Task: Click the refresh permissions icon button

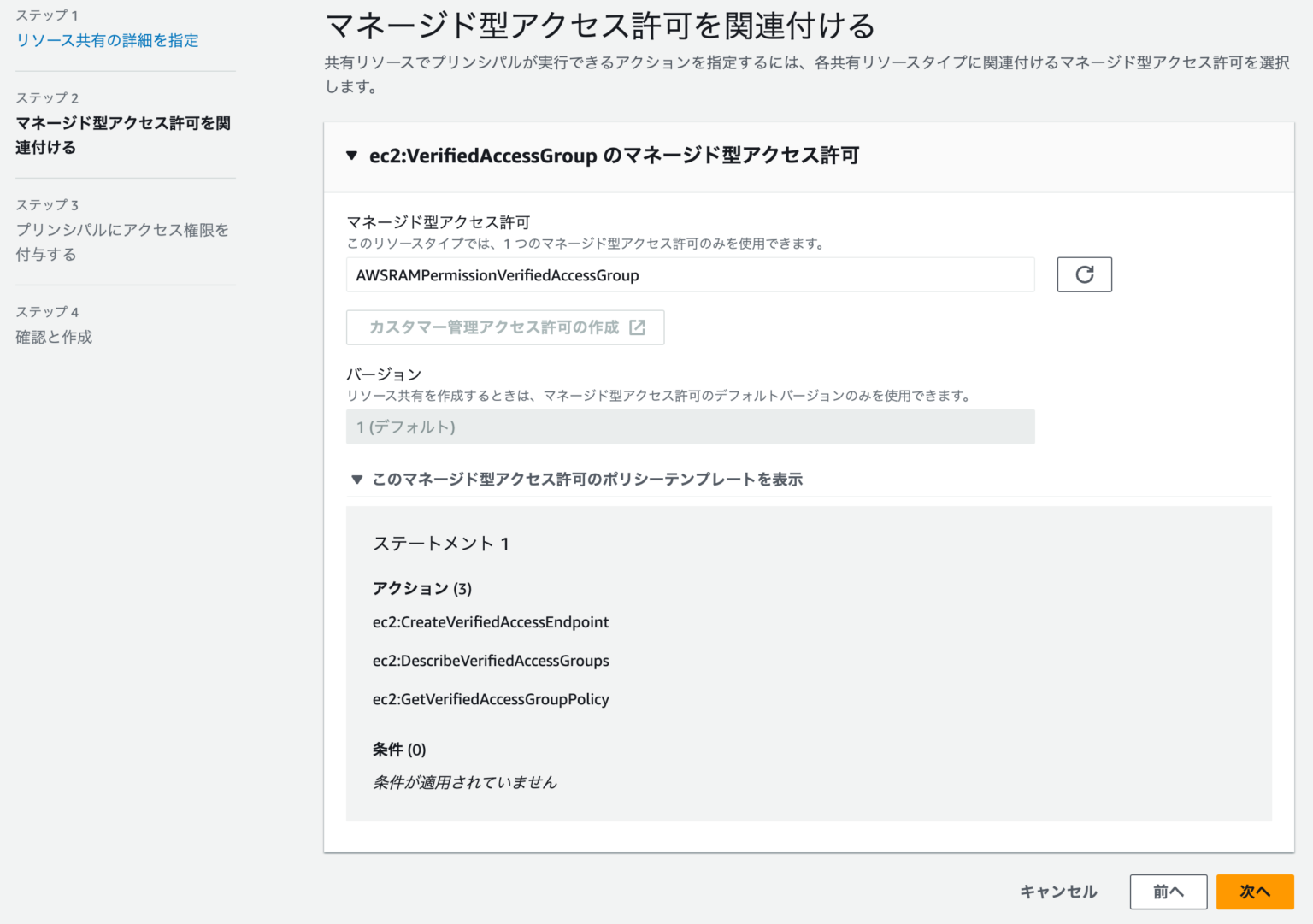Action: click(1084, 274)
